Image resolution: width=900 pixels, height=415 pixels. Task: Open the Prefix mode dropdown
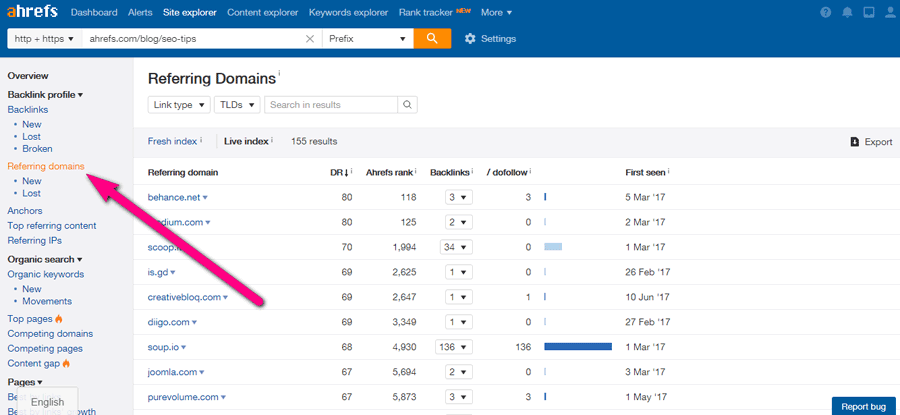click(367, 38)
